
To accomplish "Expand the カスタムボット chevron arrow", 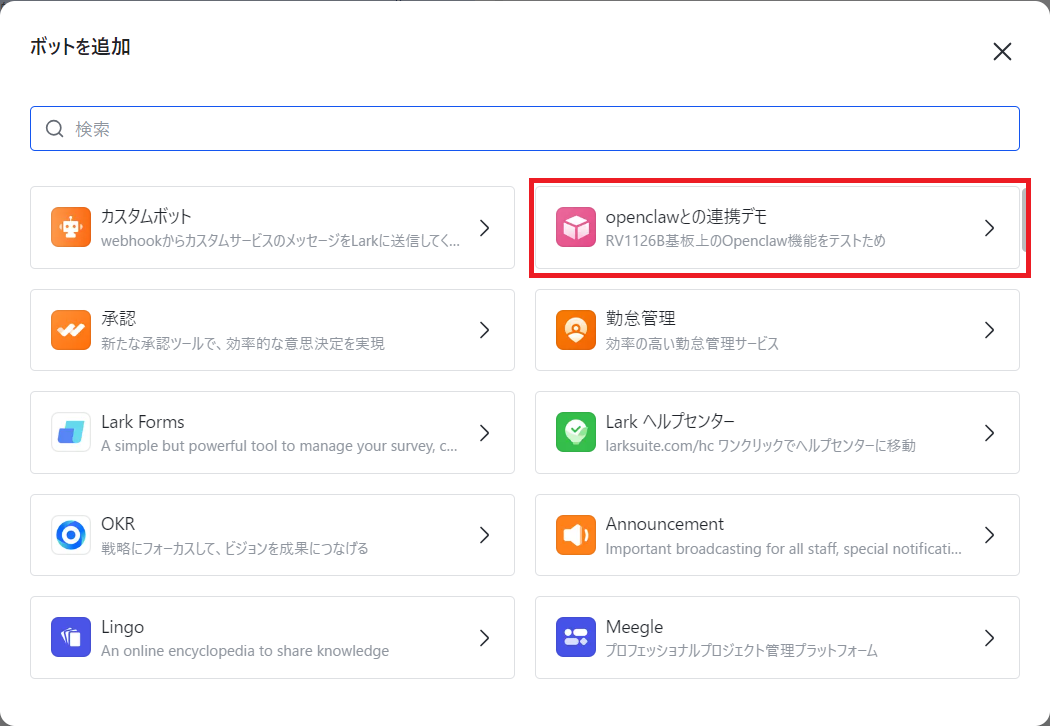I will pyautogui.click(x=485, y=228).
